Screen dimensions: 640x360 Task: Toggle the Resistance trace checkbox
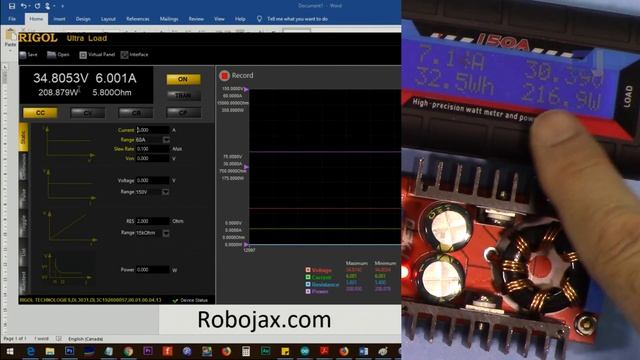[308, 284]
